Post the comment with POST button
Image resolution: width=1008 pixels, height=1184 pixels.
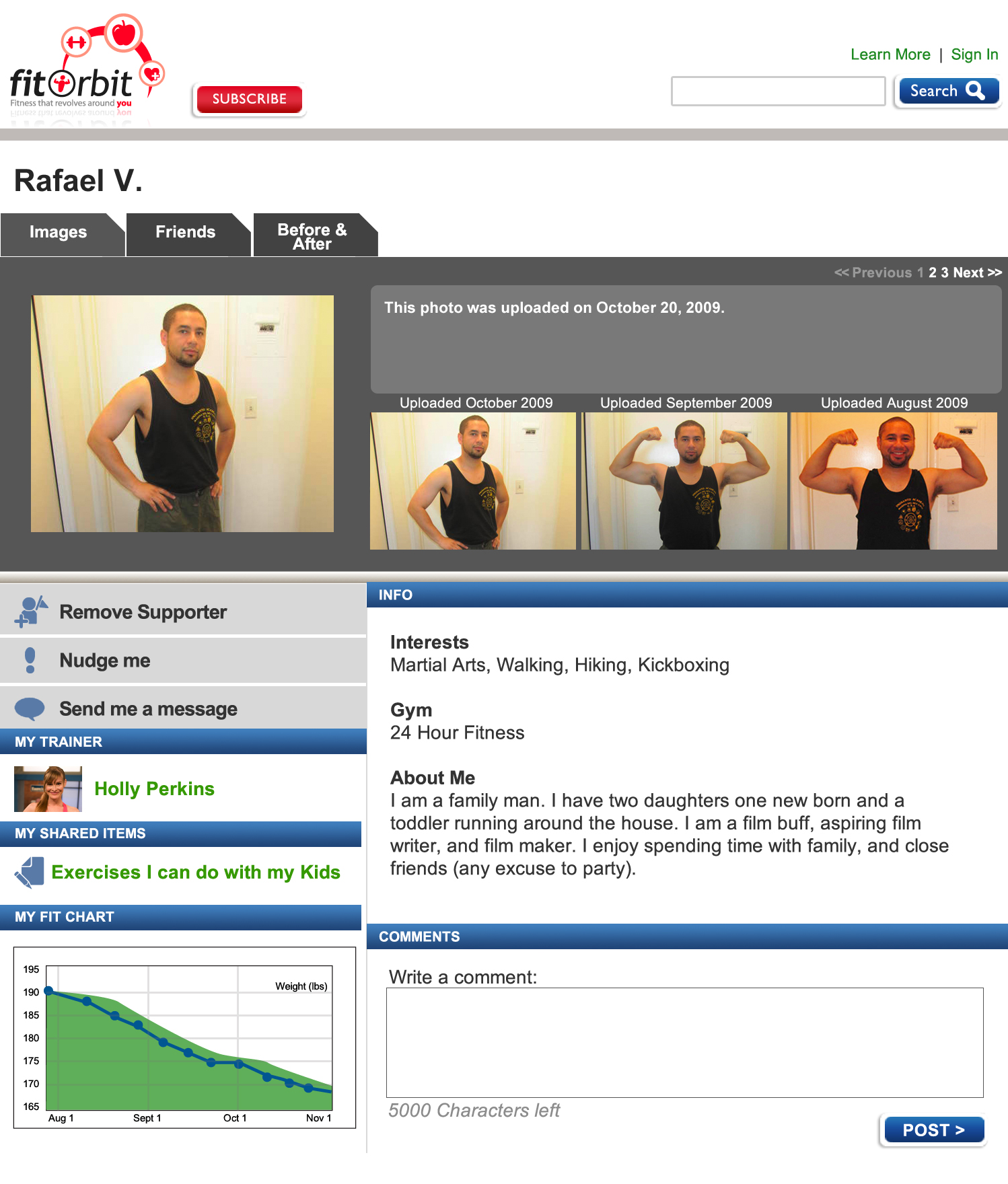(x=934, y=1130)
